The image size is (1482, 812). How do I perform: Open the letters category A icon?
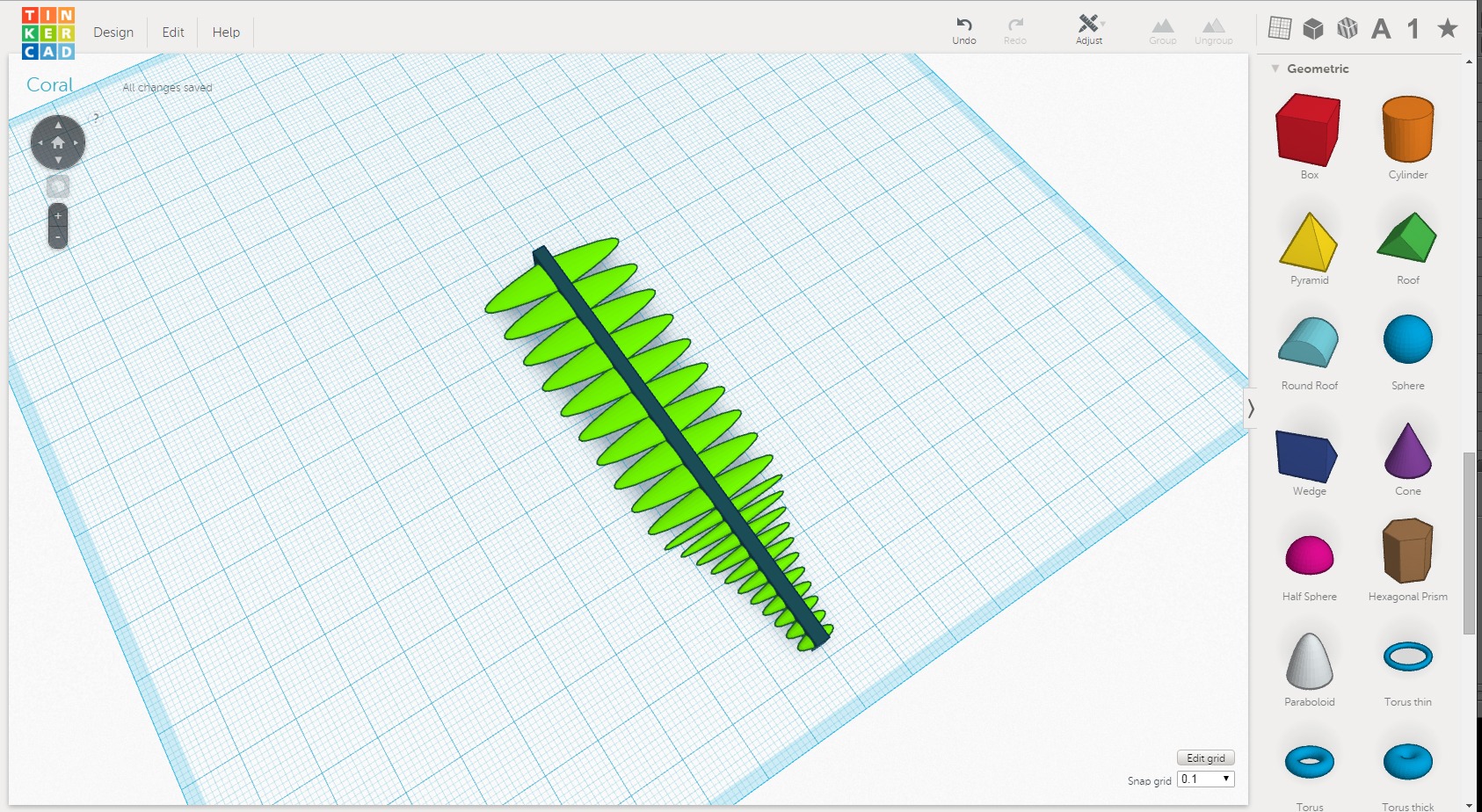tap(1381, 29)
